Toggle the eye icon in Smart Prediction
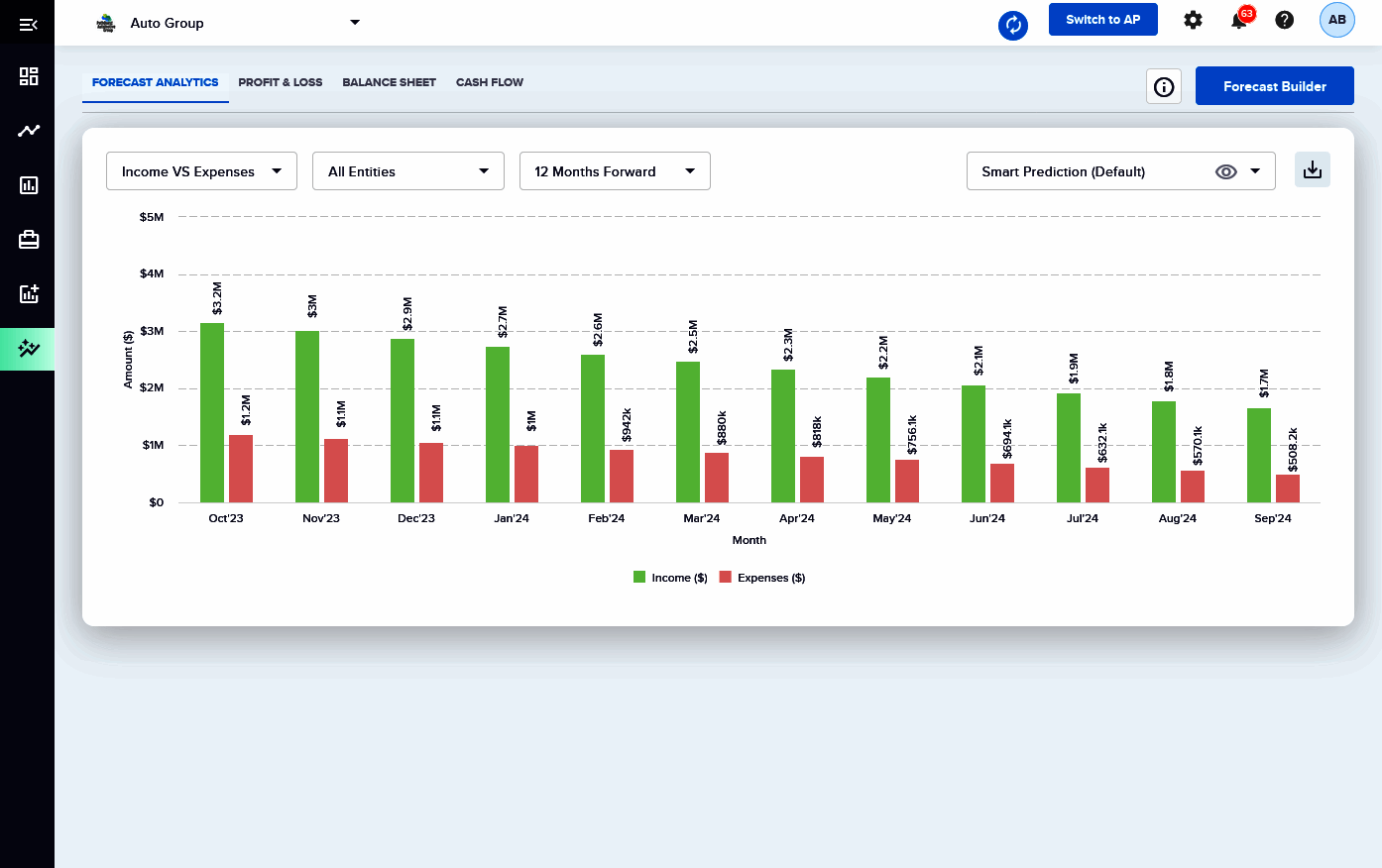Image resolution: width=1382 pixels, height=868 pixels. pyautogui.click(x=1225, y=171)
